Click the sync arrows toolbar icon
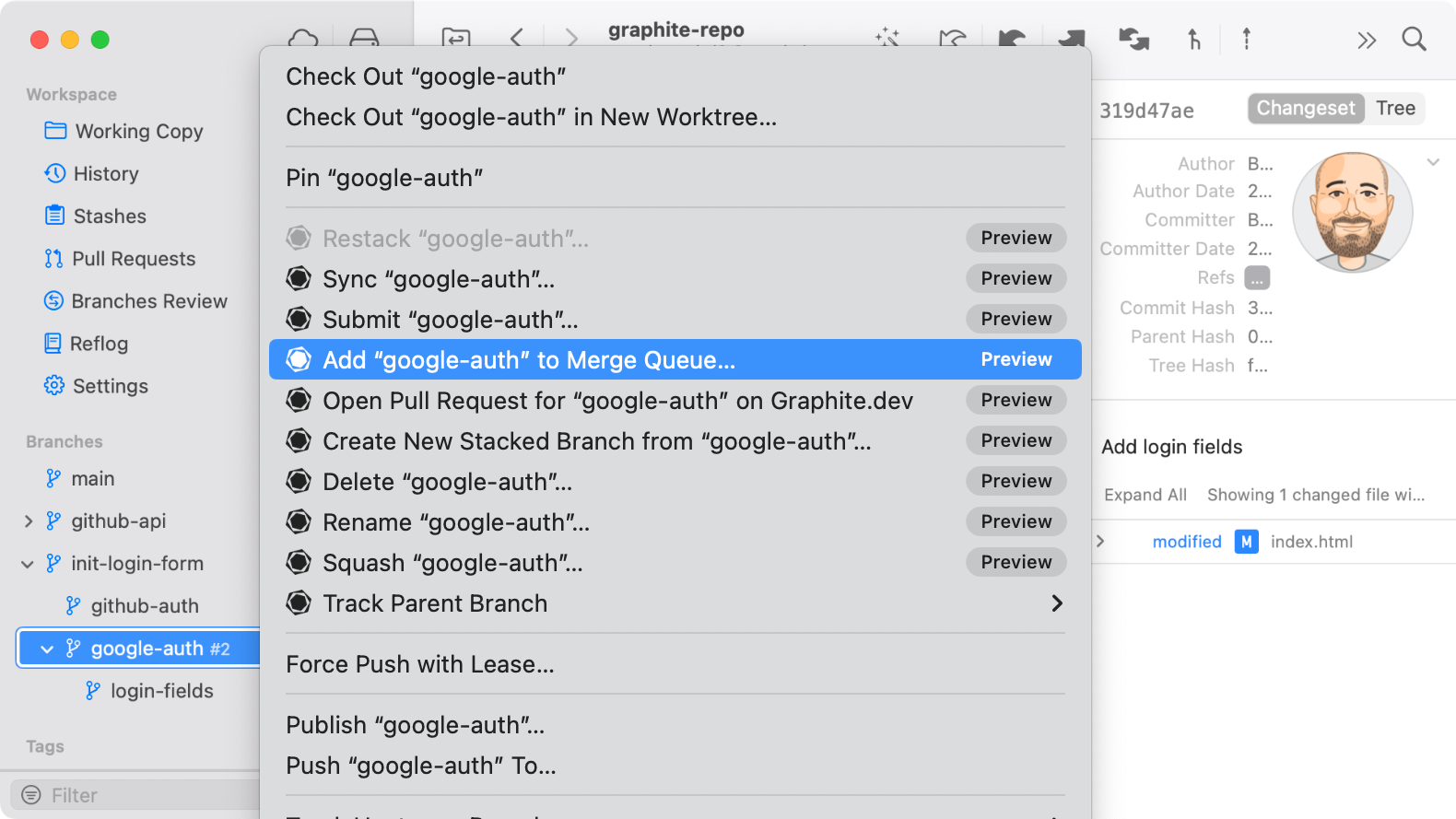This screenshot has height=819, width=1456. tap(1133, 39)
